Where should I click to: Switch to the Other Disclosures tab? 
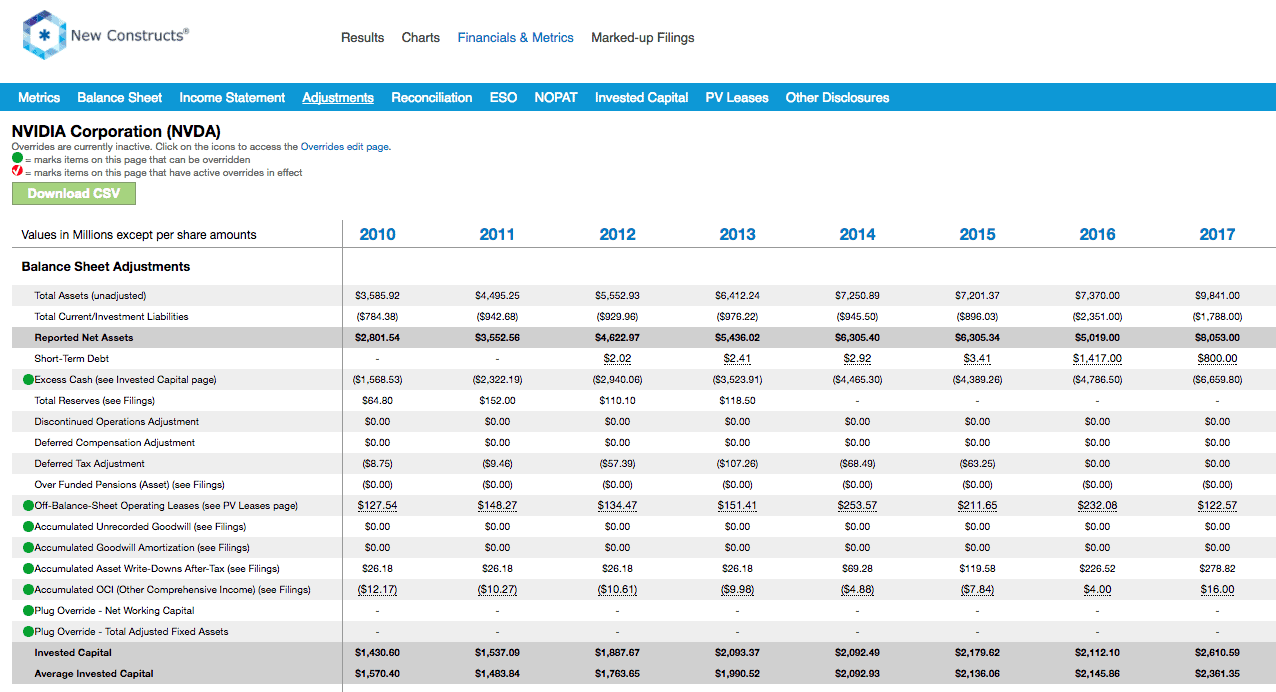pos(838,98)
